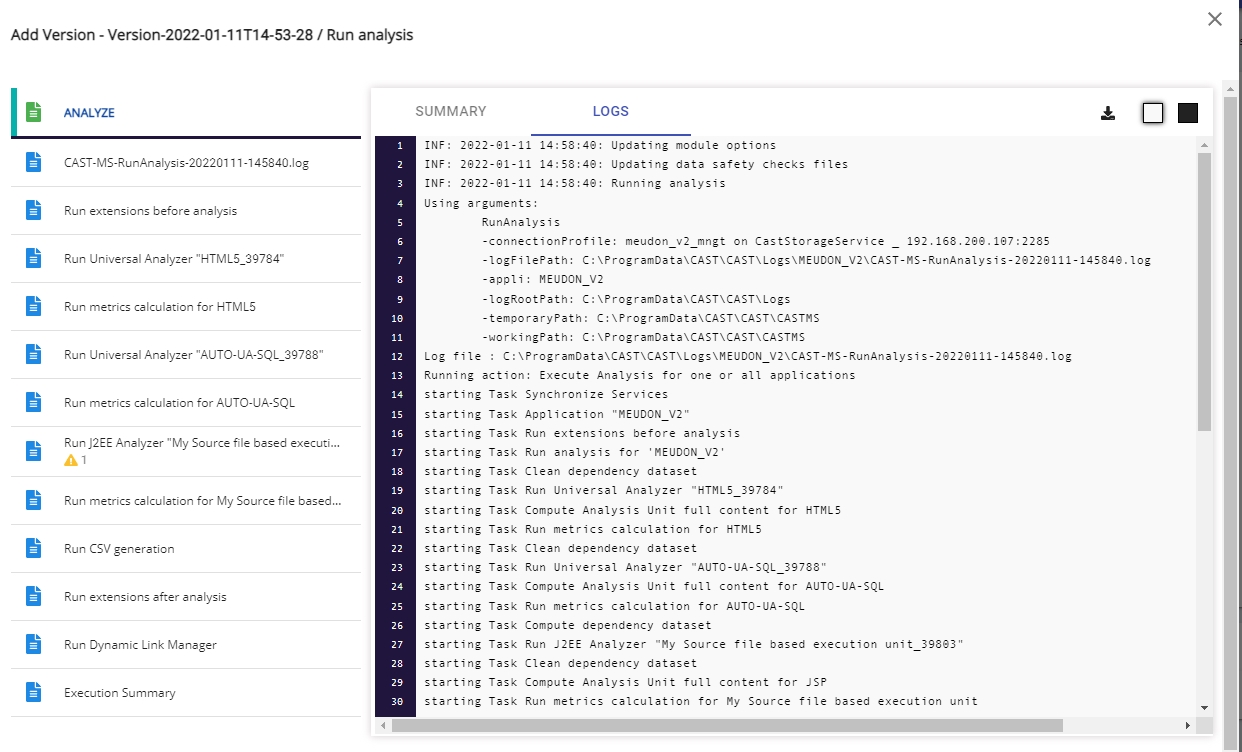Viewport: 1242px width, 752px height.
Task: Click file icon for metrics calculation AUTO-UA-SQL
Action: tap(34, 402)
